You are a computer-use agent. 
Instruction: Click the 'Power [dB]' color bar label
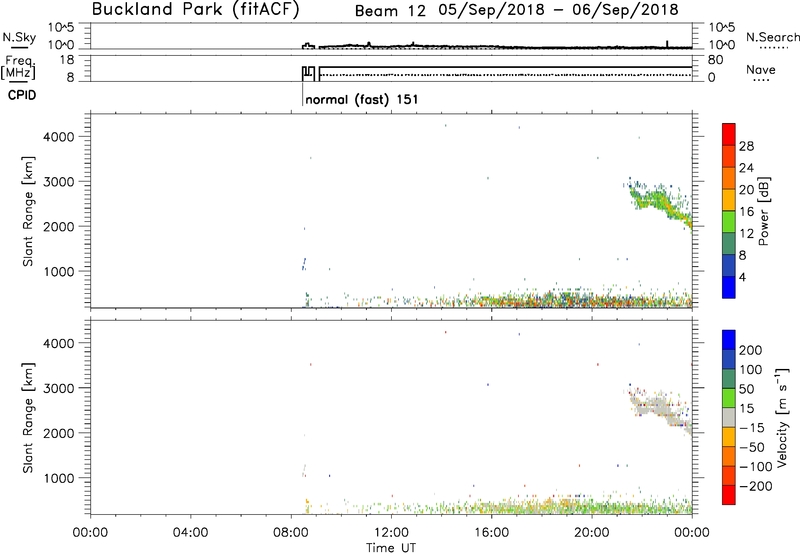(763, 211)
